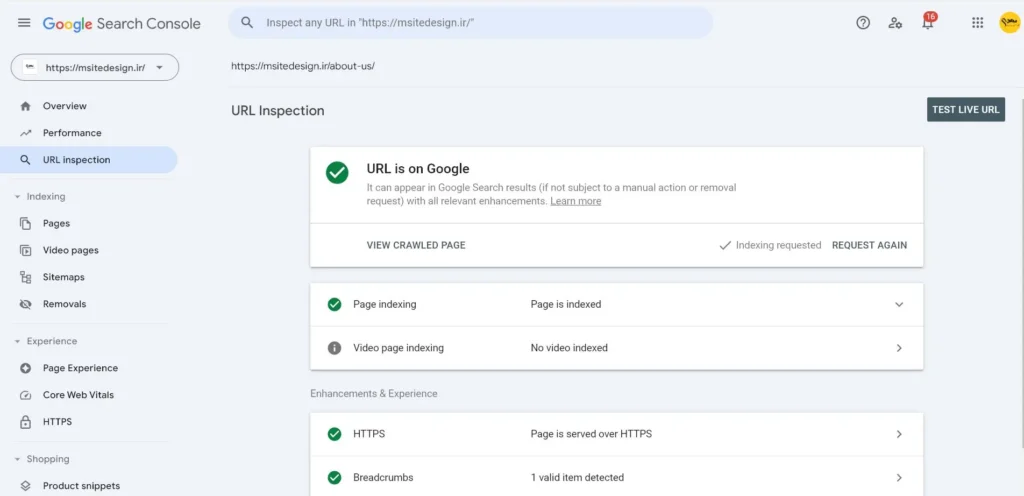Focus the Inspect any URL search field

(470, 23)
